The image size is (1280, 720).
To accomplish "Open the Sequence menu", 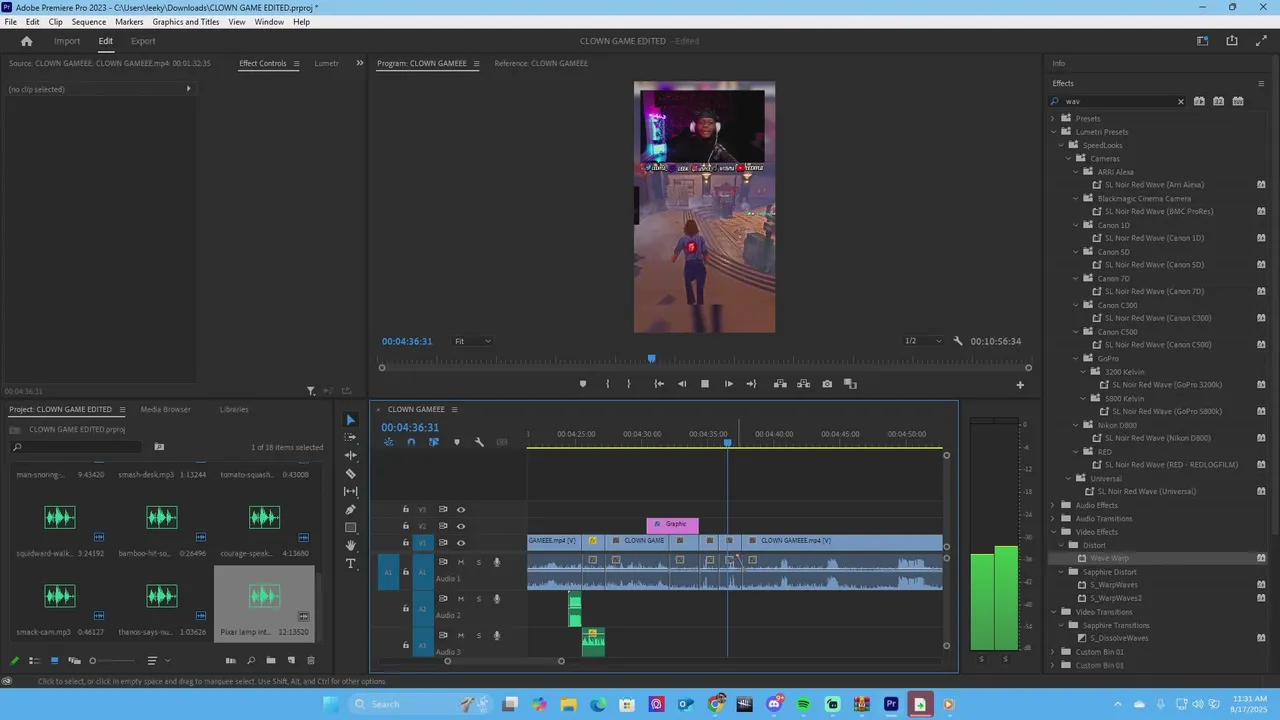I will coord(89,21).
